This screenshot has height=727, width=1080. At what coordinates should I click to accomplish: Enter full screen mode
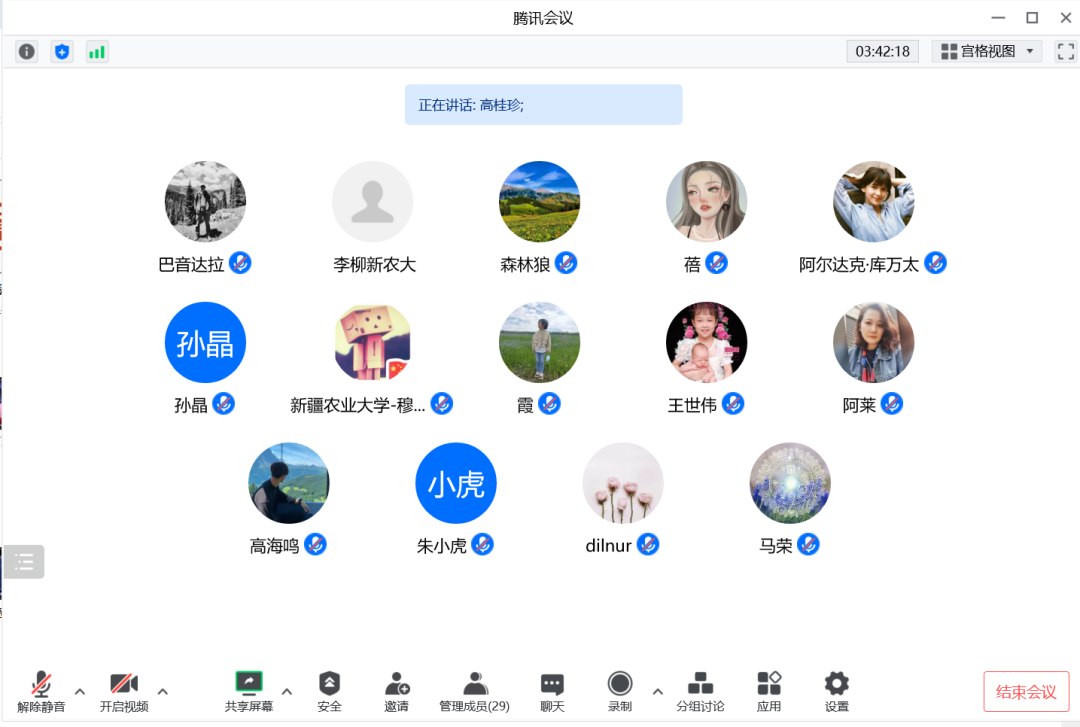pyautogui.click(x=1065, y=51)
